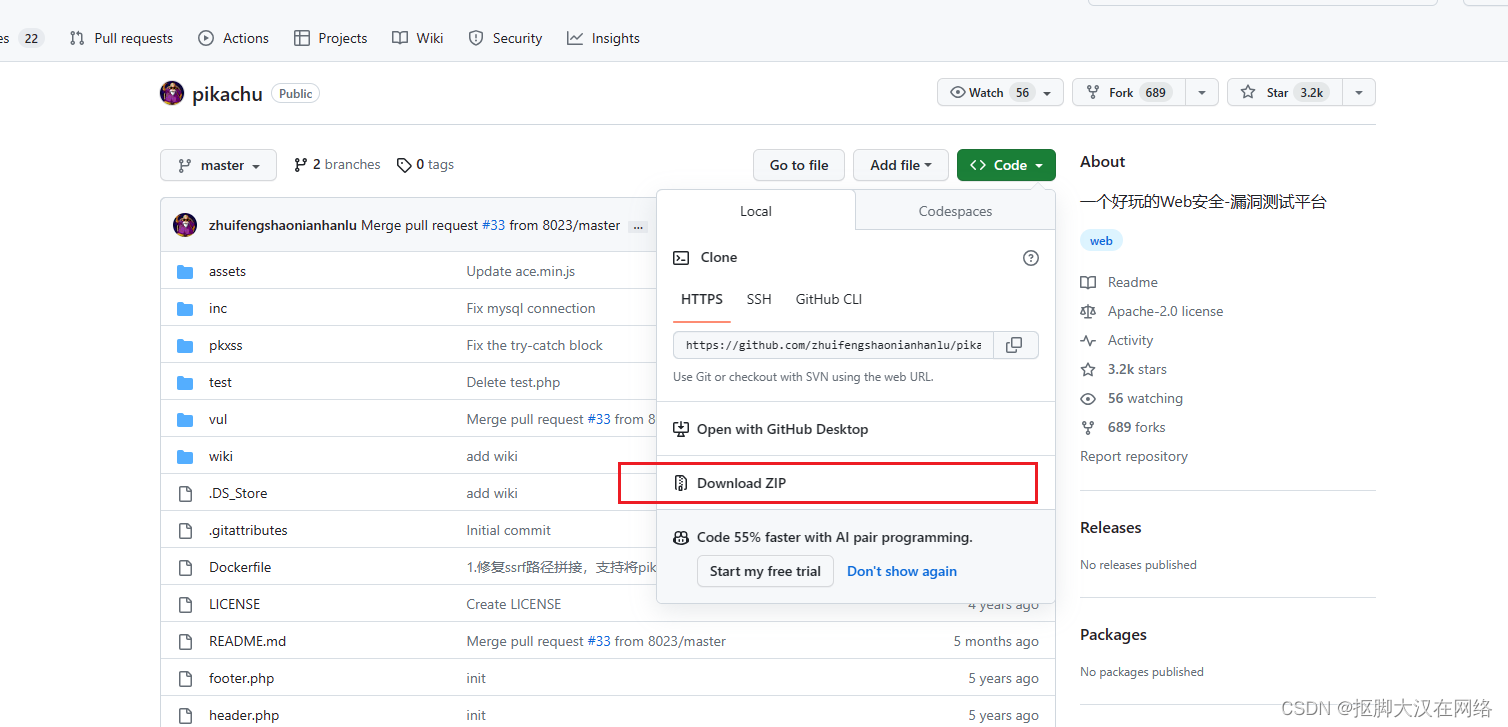Screen dimensions: 1508x727
Task: Click the web topic tag
Action: (1101, 240)
